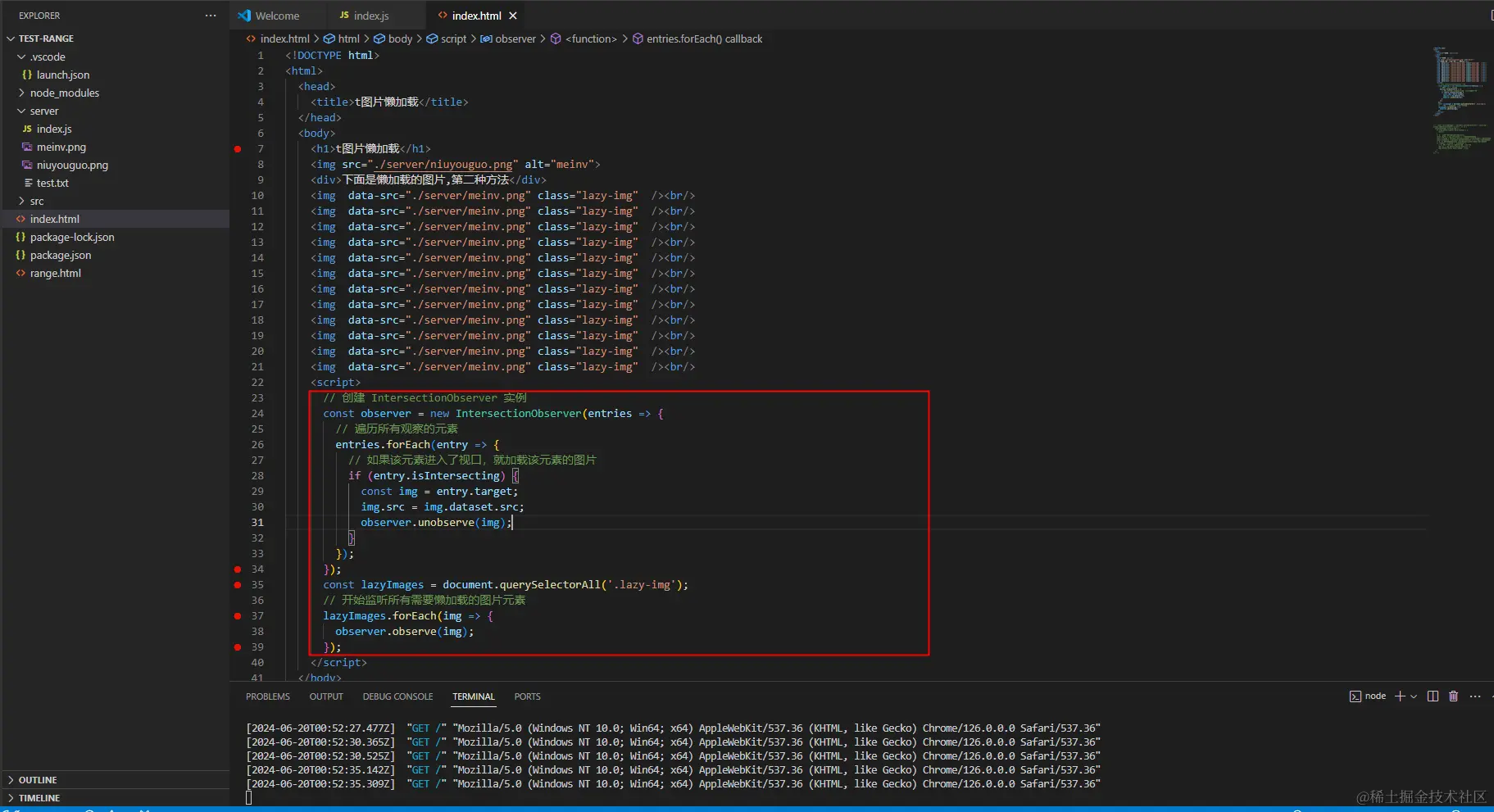Click 'observer.observe(img);' on line 38
Image resolution: width=1494 pixels, height=812 pixels.
tap(405, 632)
